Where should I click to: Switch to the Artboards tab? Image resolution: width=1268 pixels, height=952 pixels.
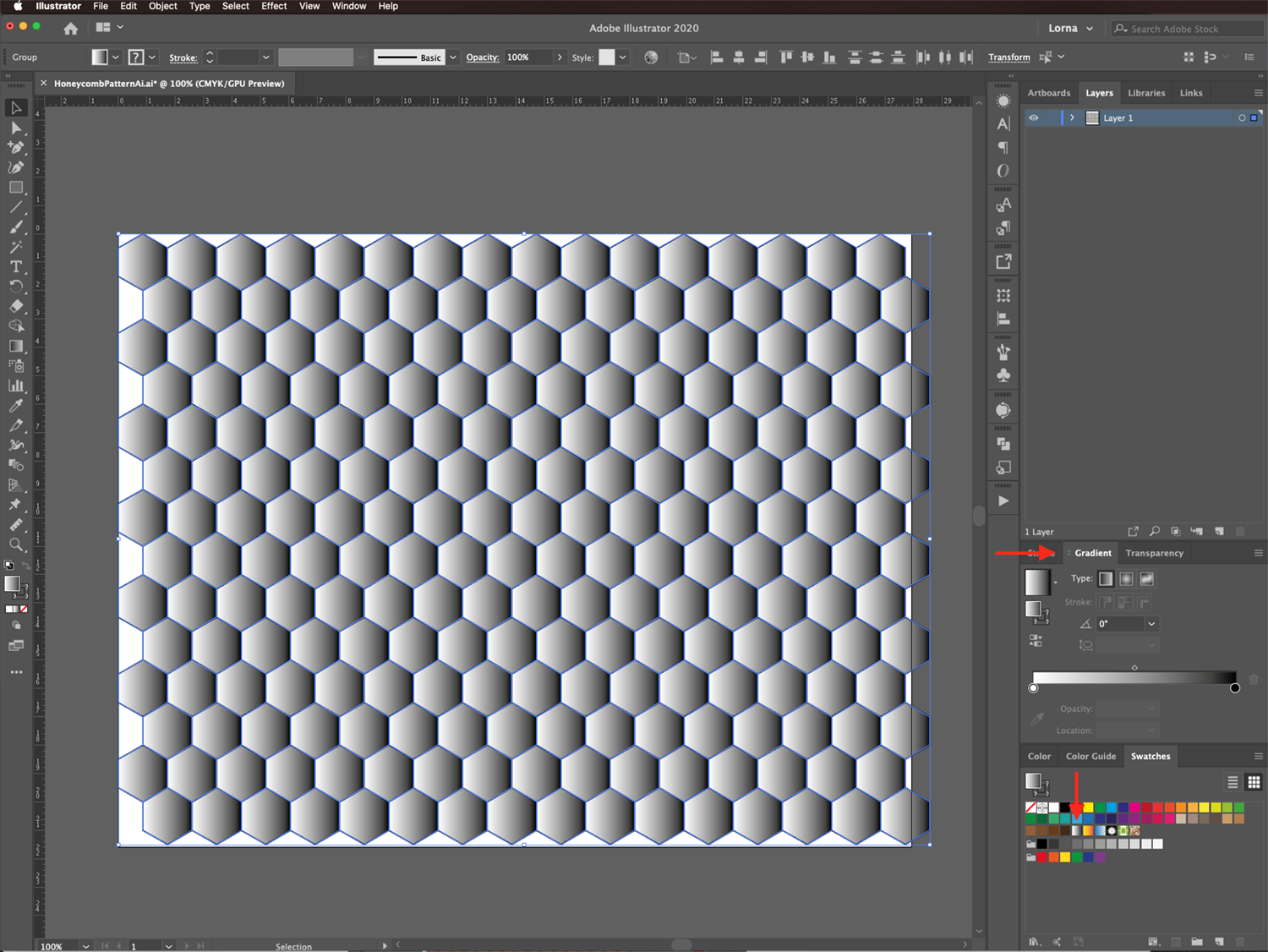(x=1049, y=93)
